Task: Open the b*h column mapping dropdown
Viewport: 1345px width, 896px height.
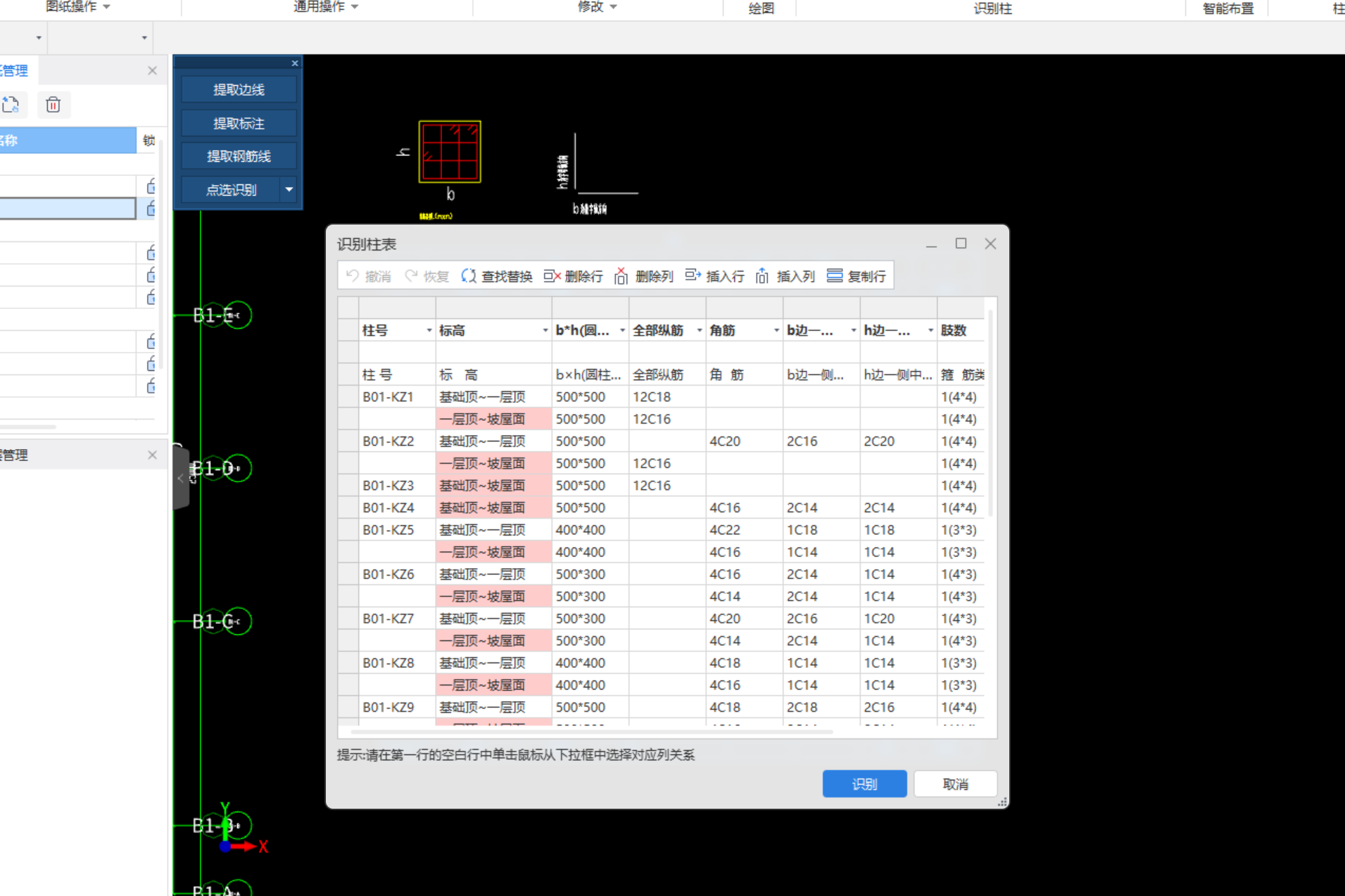Action: point(622,330)
